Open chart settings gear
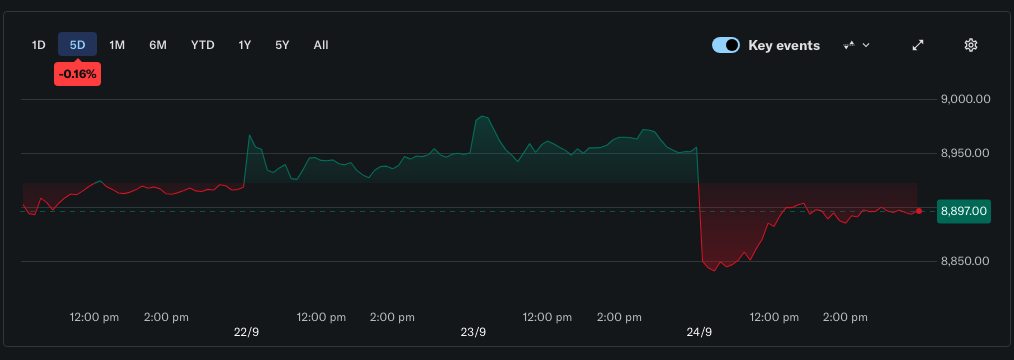The image size is (1014, 360). coord(970,45)
